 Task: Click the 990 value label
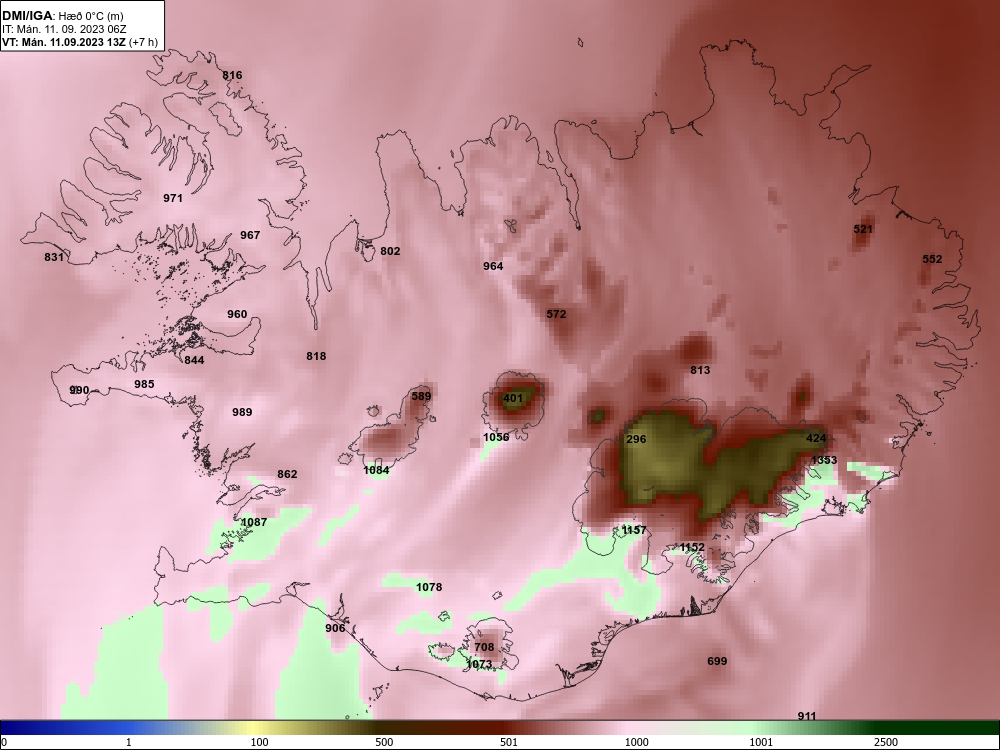[x=79, y=390]
